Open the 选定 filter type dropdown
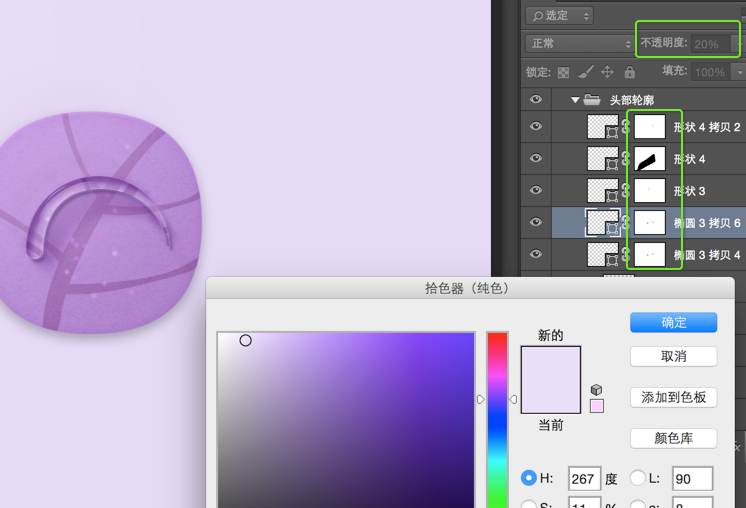Image resolution: width=746 pixels, height=508 pixels. pos(560,16)
